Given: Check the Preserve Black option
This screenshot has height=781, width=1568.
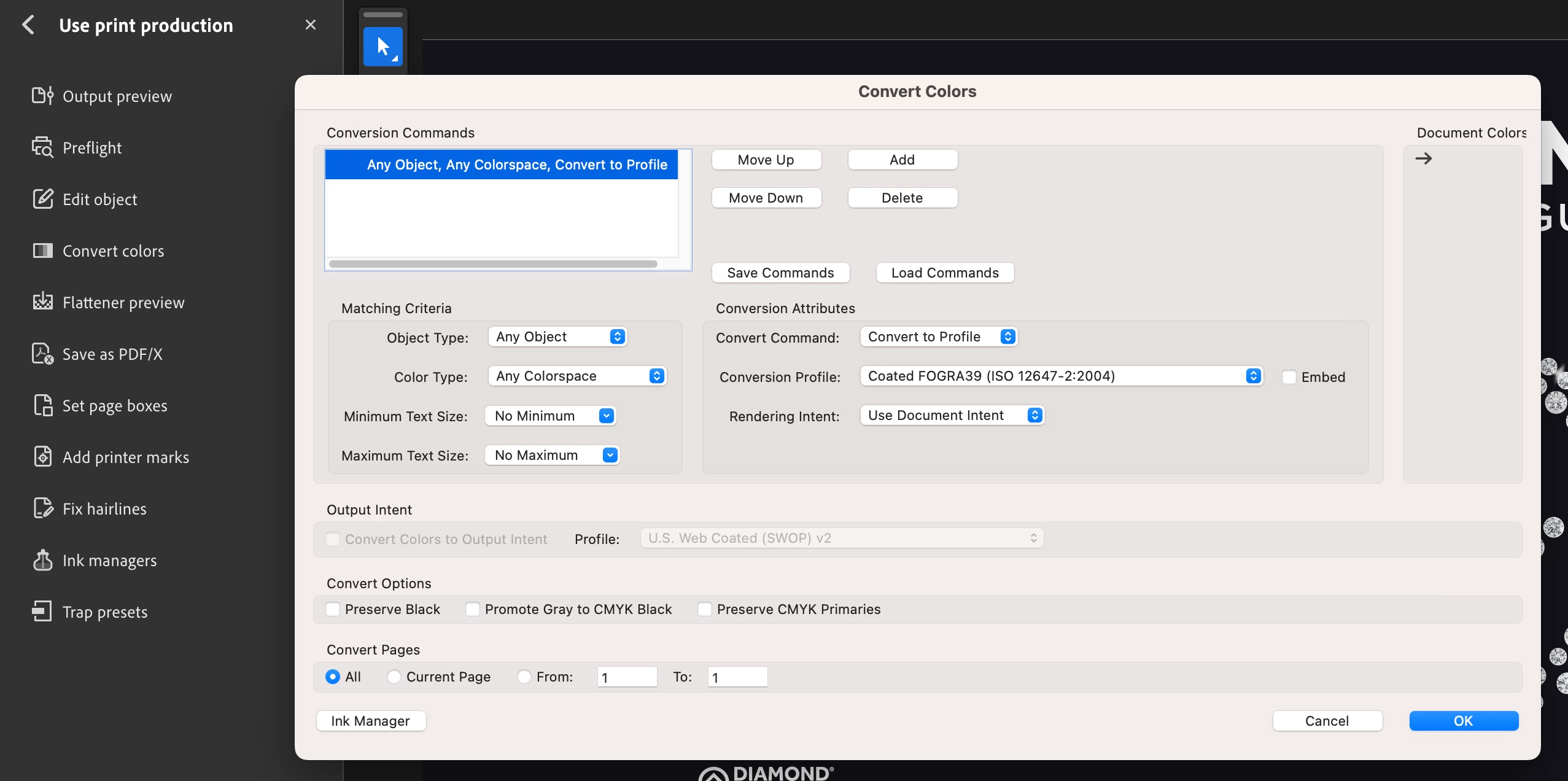Looking at the screenshot, I should (x=333, y=609).
